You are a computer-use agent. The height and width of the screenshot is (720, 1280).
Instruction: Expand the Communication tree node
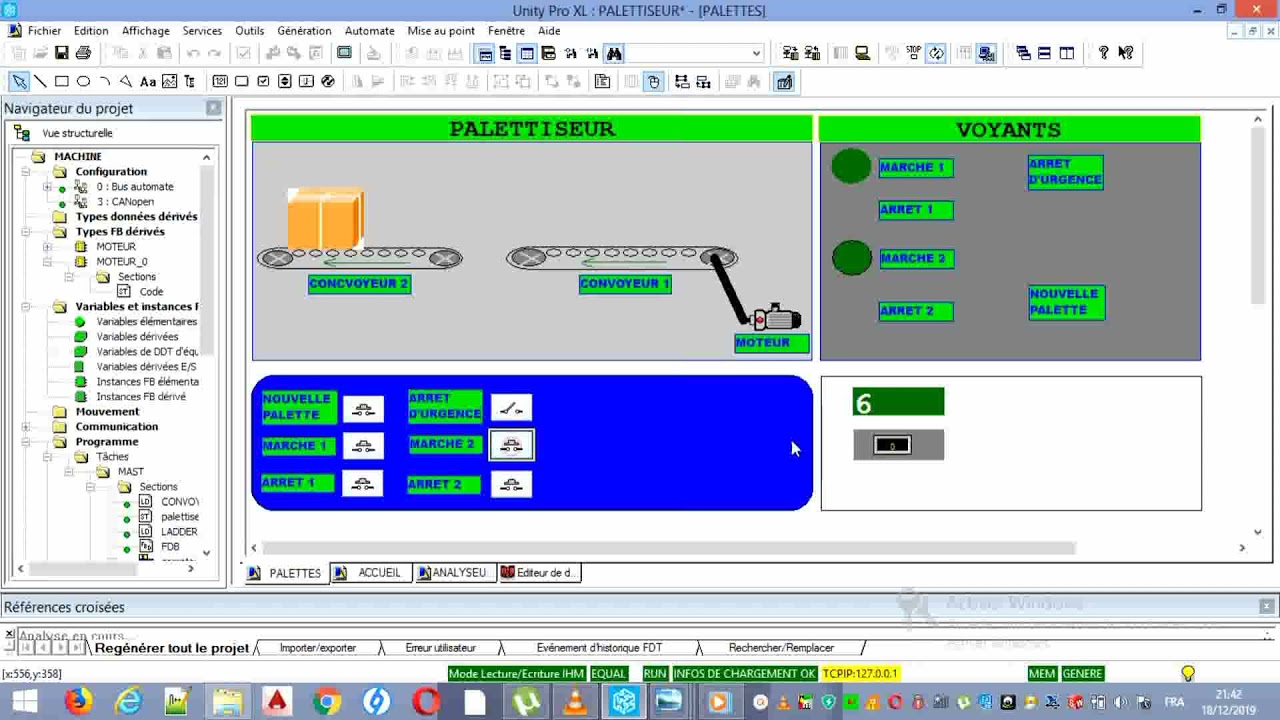tap(26, 427)
